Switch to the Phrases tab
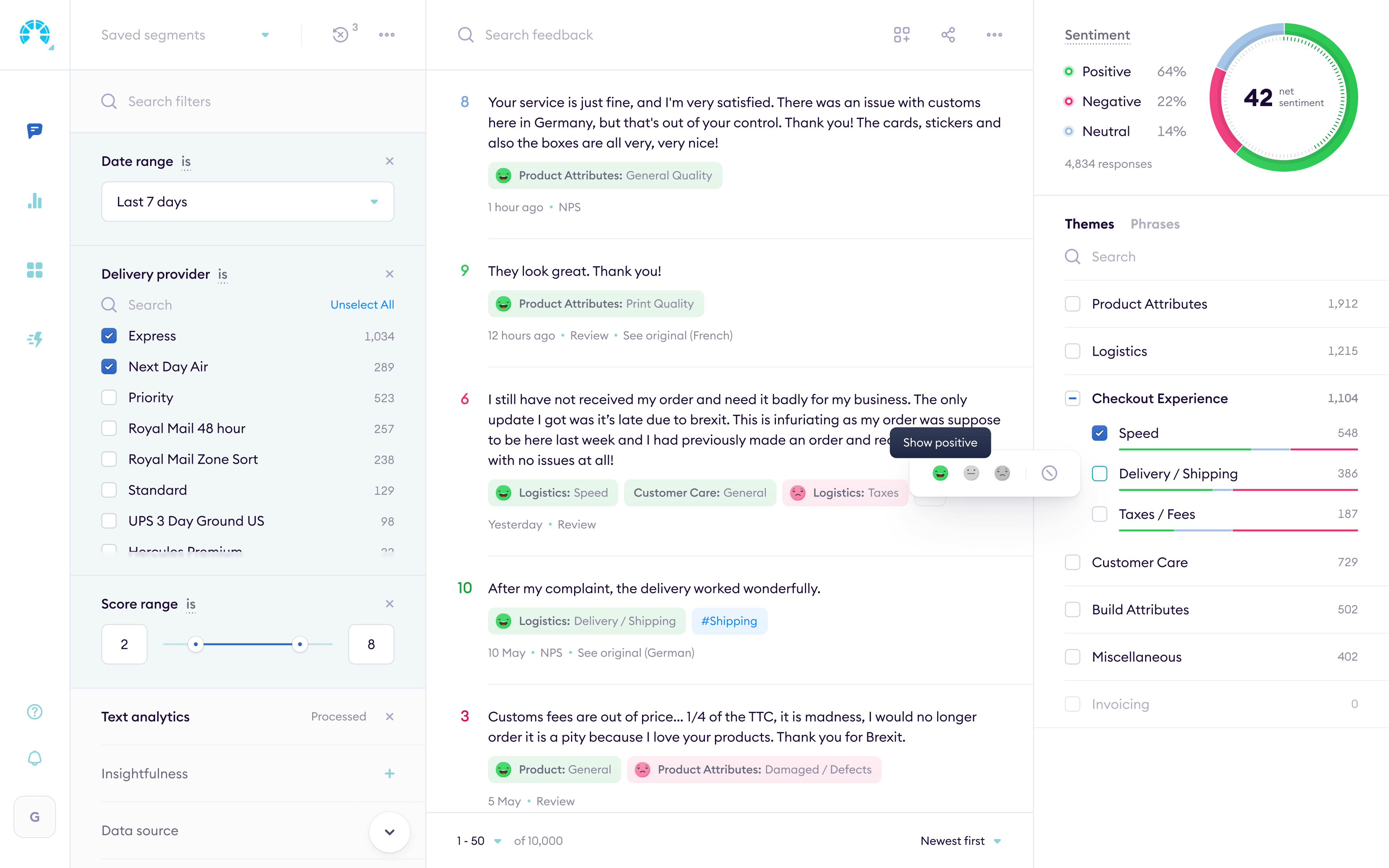The image size is (1389, 868). pos(1155,224)
